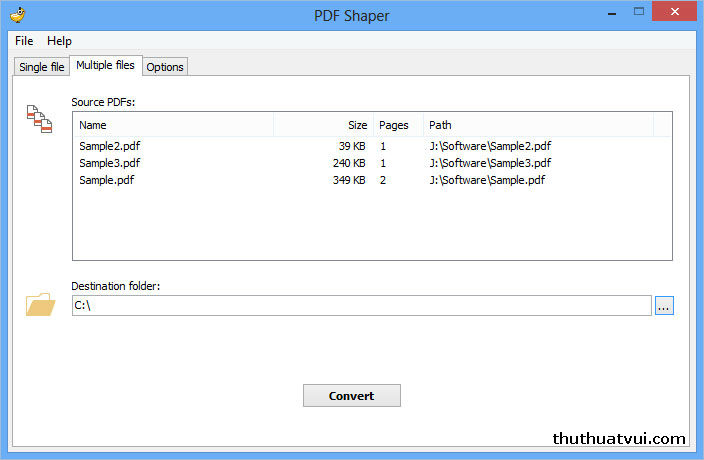This screenshot has height=460, width=704.
Task: Sort list by Size column header
Action: 323,125
